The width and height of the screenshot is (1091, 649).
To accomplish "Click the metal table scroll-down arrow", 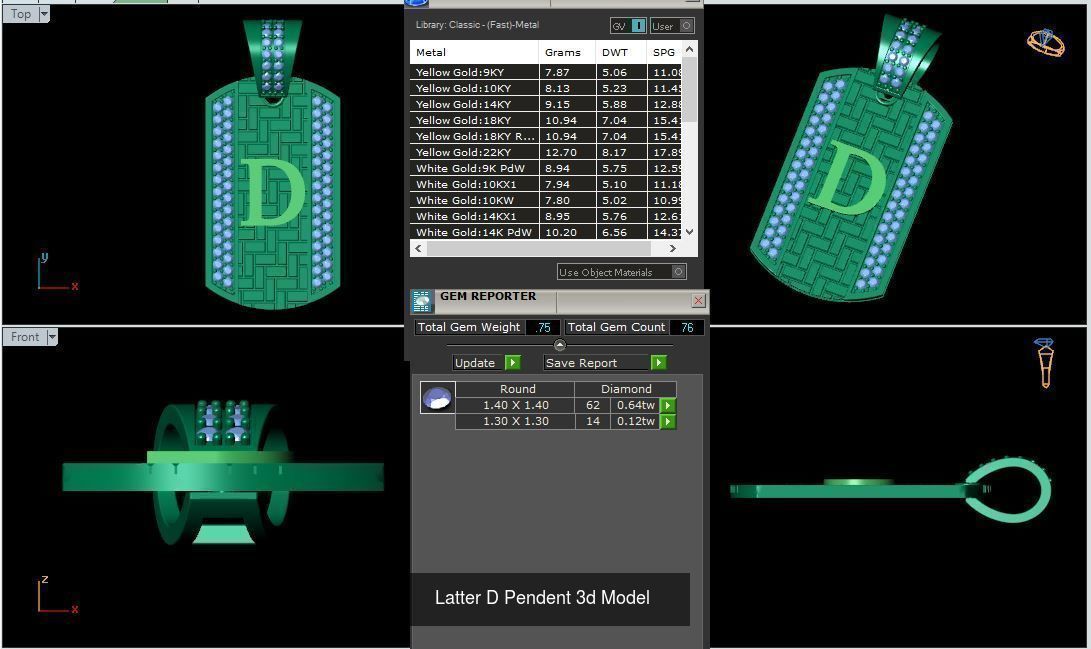I will (x=690, y=232).
